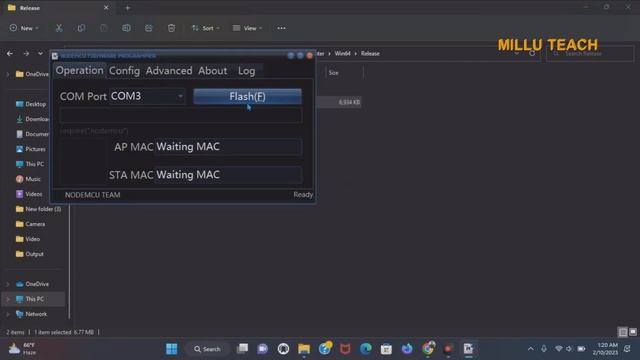Open the See more ellipsis menu

pyautogui.click(x=281, y=28)
